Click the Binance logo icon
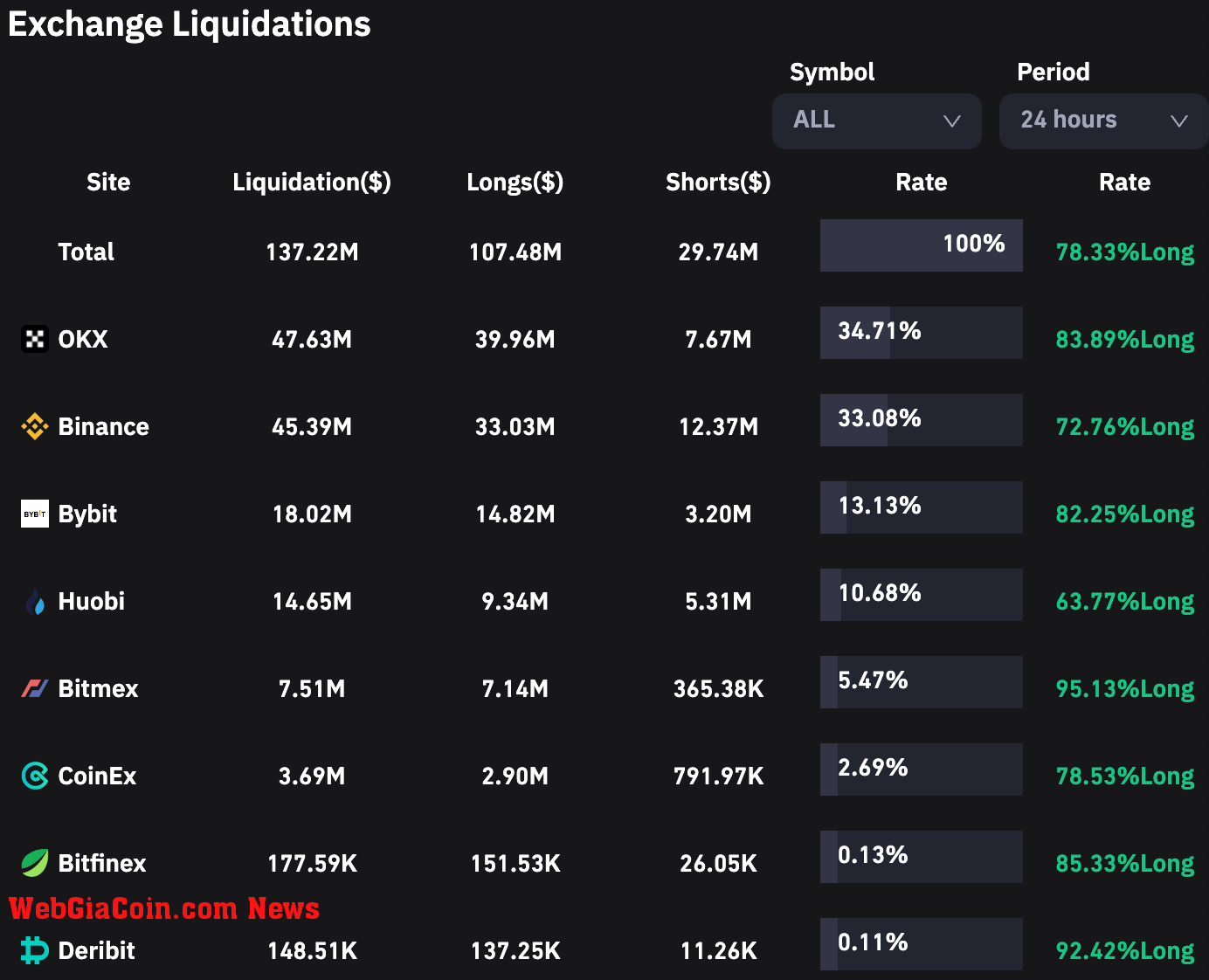This screenshot has width=1209, height=980. point(35,426)
